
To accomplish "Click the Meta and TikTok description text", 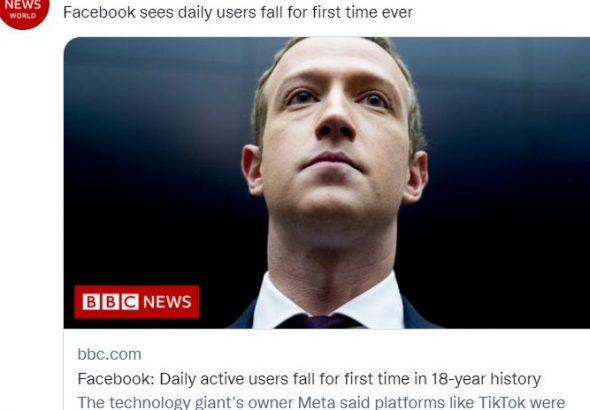I will (x=321, y=402).
